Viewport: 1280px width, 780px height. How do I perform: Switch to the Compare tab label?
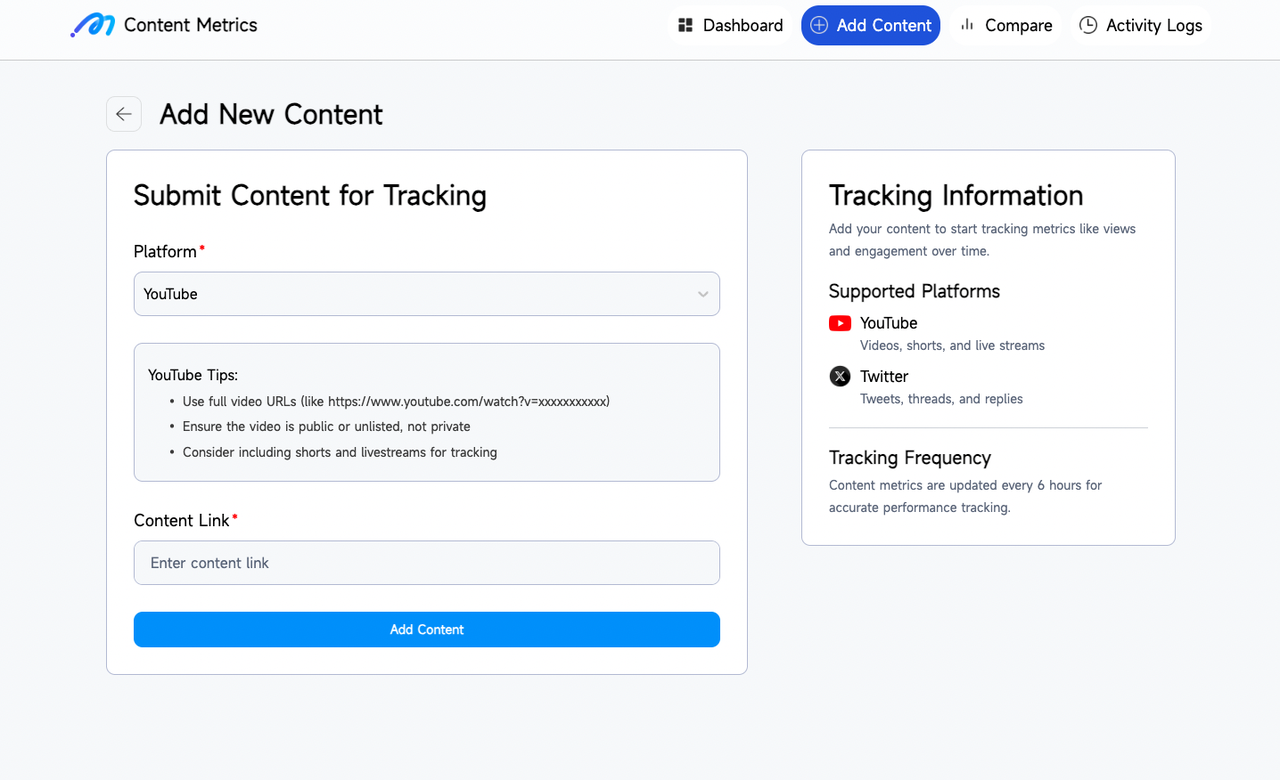tap(1018, 25)
